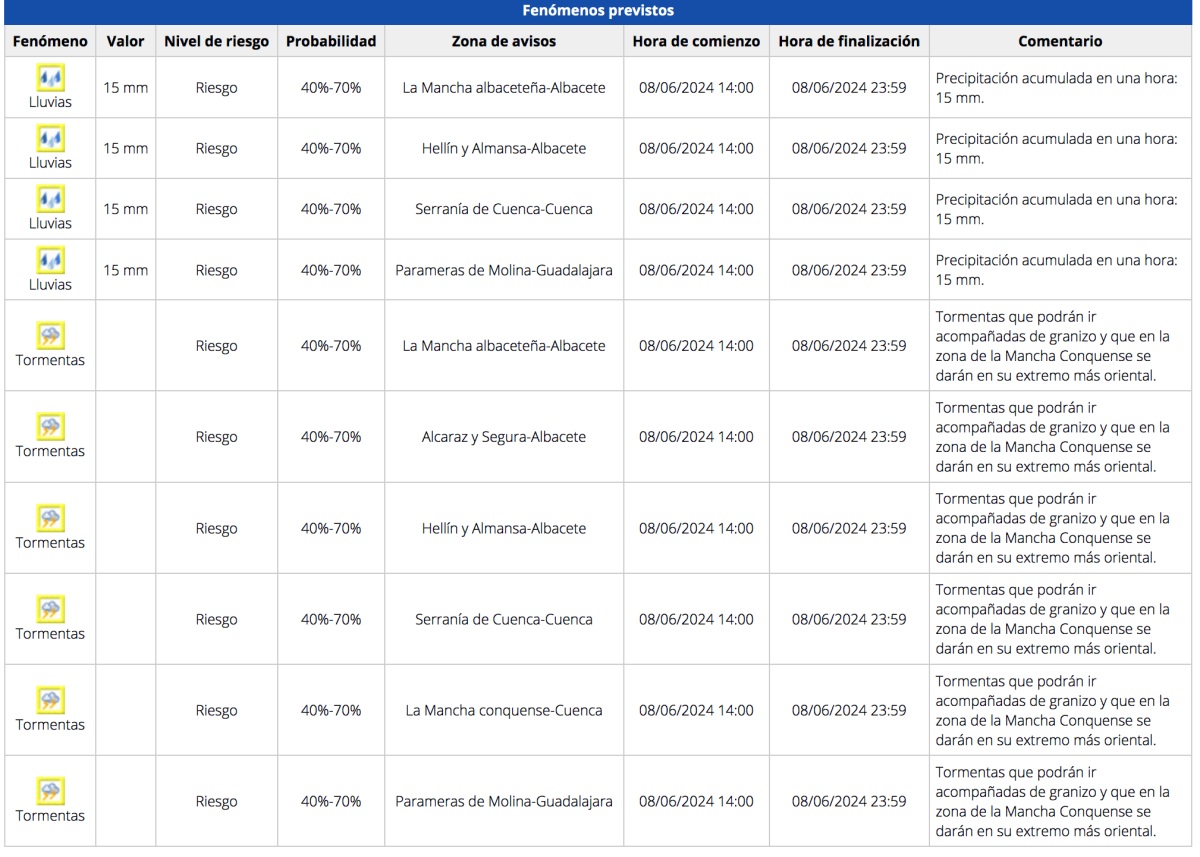Click the Lluvias icon for Parameras de Molina-Guadalajara

pyautogui.click(x=50, y=261)
